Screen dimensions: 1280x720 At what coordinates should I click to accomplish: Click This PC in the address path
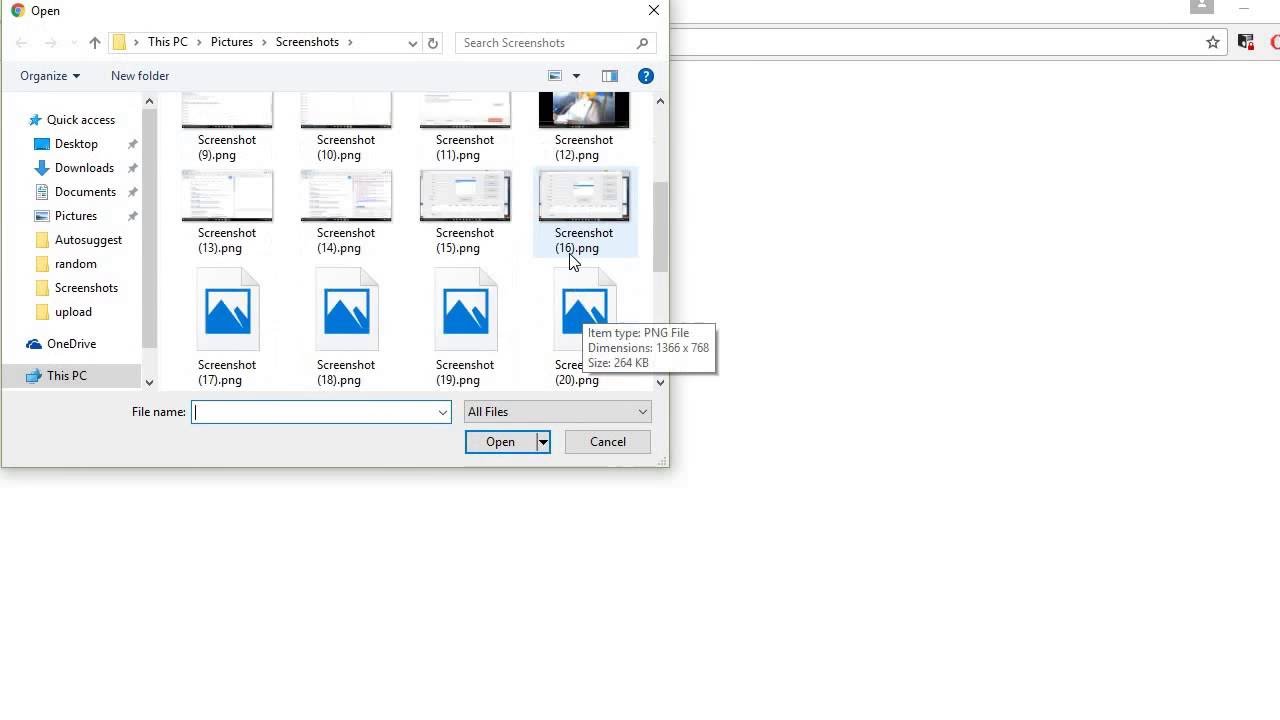[x=168, y=42]
